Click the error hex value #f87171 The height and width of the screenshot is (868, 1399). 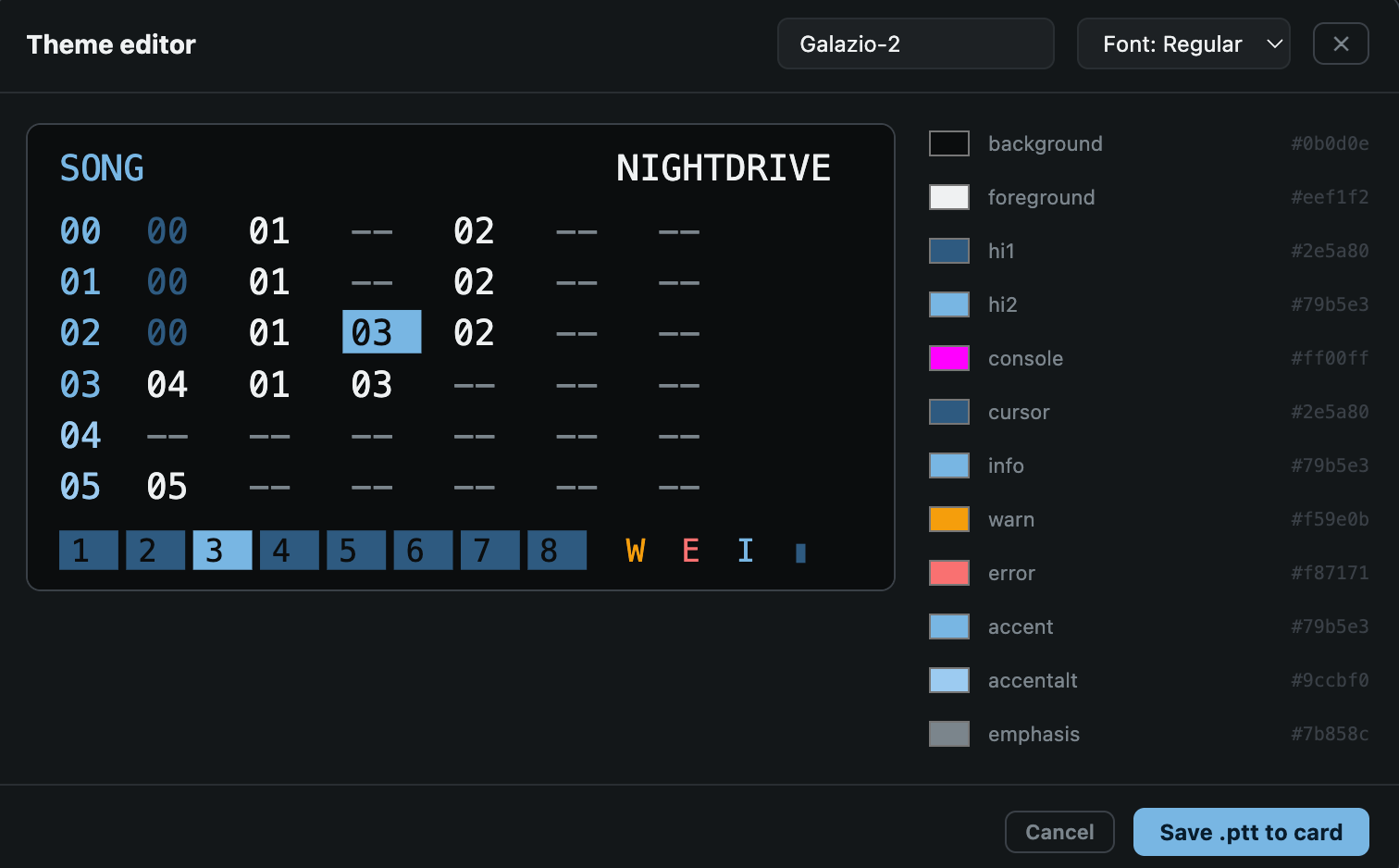[1330, 573]
